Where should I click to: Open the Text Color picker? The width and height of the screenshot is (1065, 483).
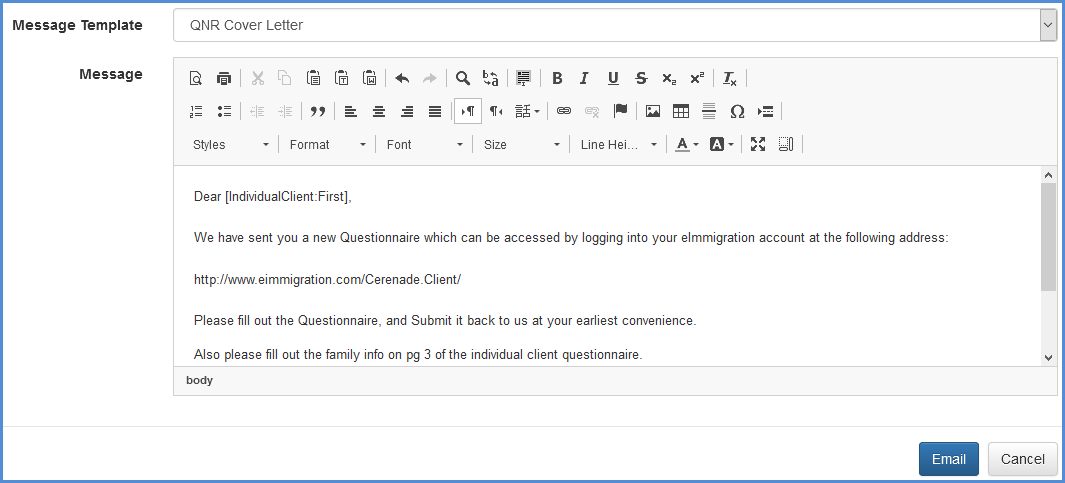click(686, 144)
